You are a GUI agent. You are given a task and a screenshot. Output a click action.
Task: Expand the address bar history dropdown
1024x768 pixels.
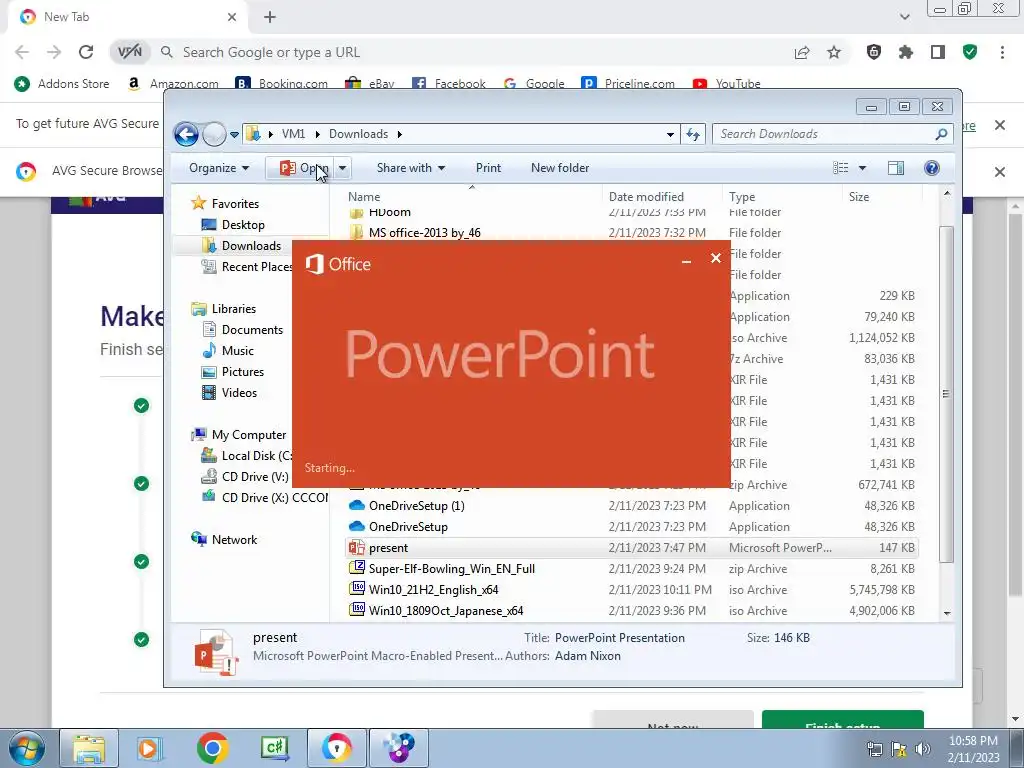click(670, 135)
